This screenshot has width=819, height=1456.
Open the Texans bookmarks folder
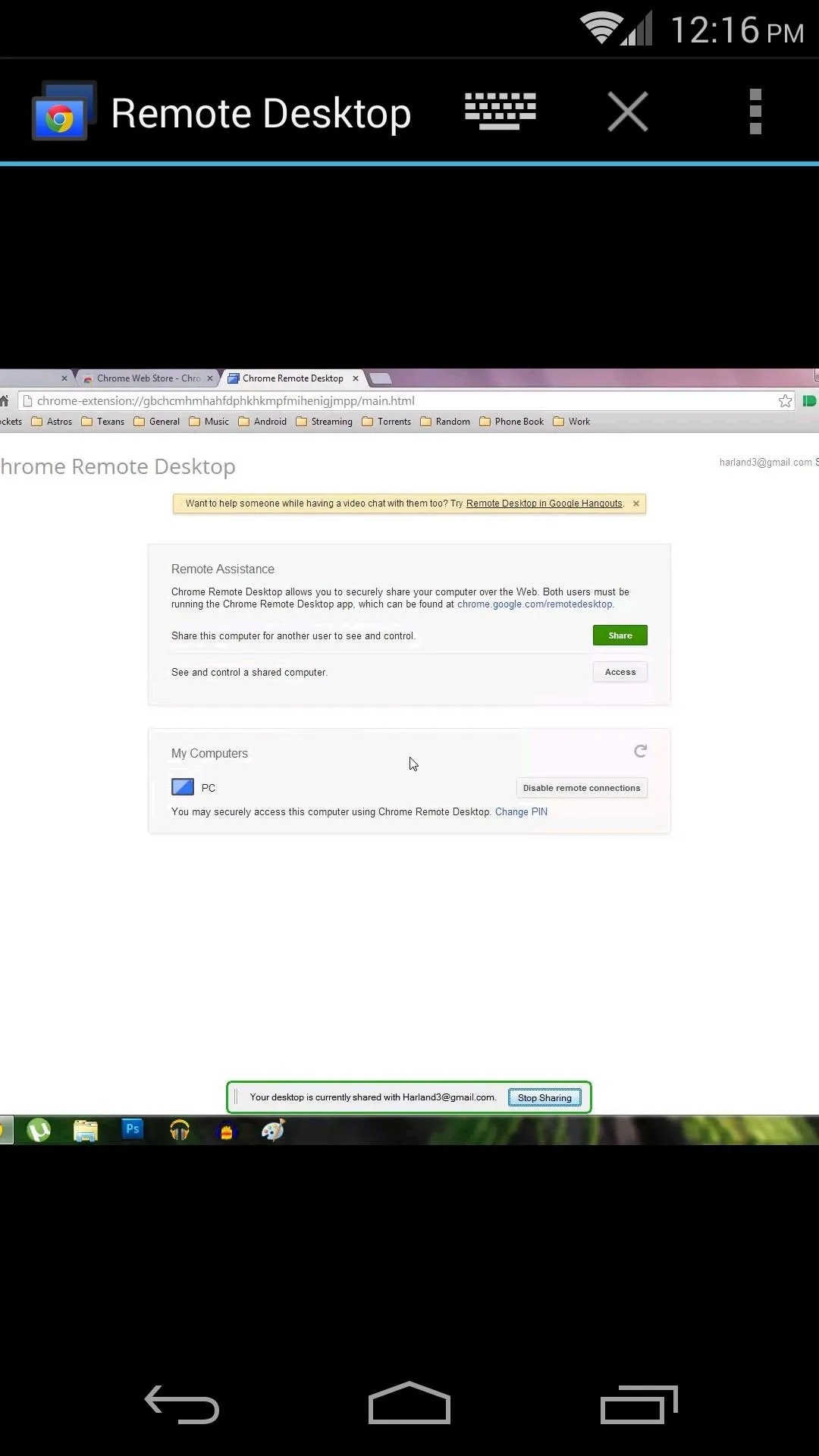102,422
